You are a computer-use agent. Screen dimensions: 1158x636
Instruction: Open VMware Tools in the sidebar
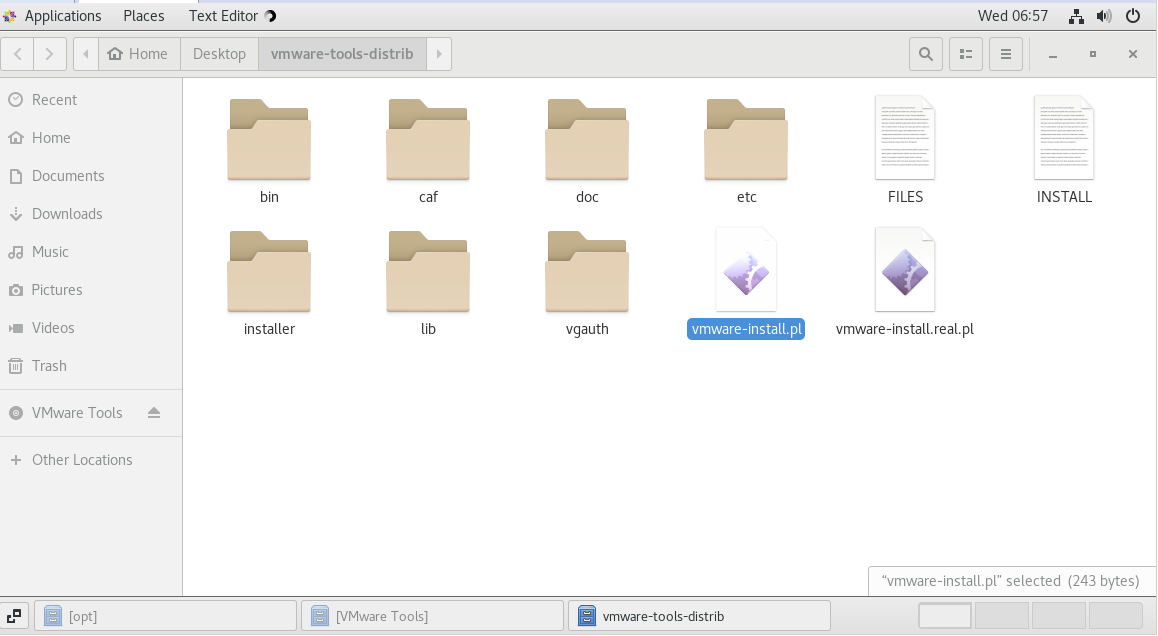point(77,413)
